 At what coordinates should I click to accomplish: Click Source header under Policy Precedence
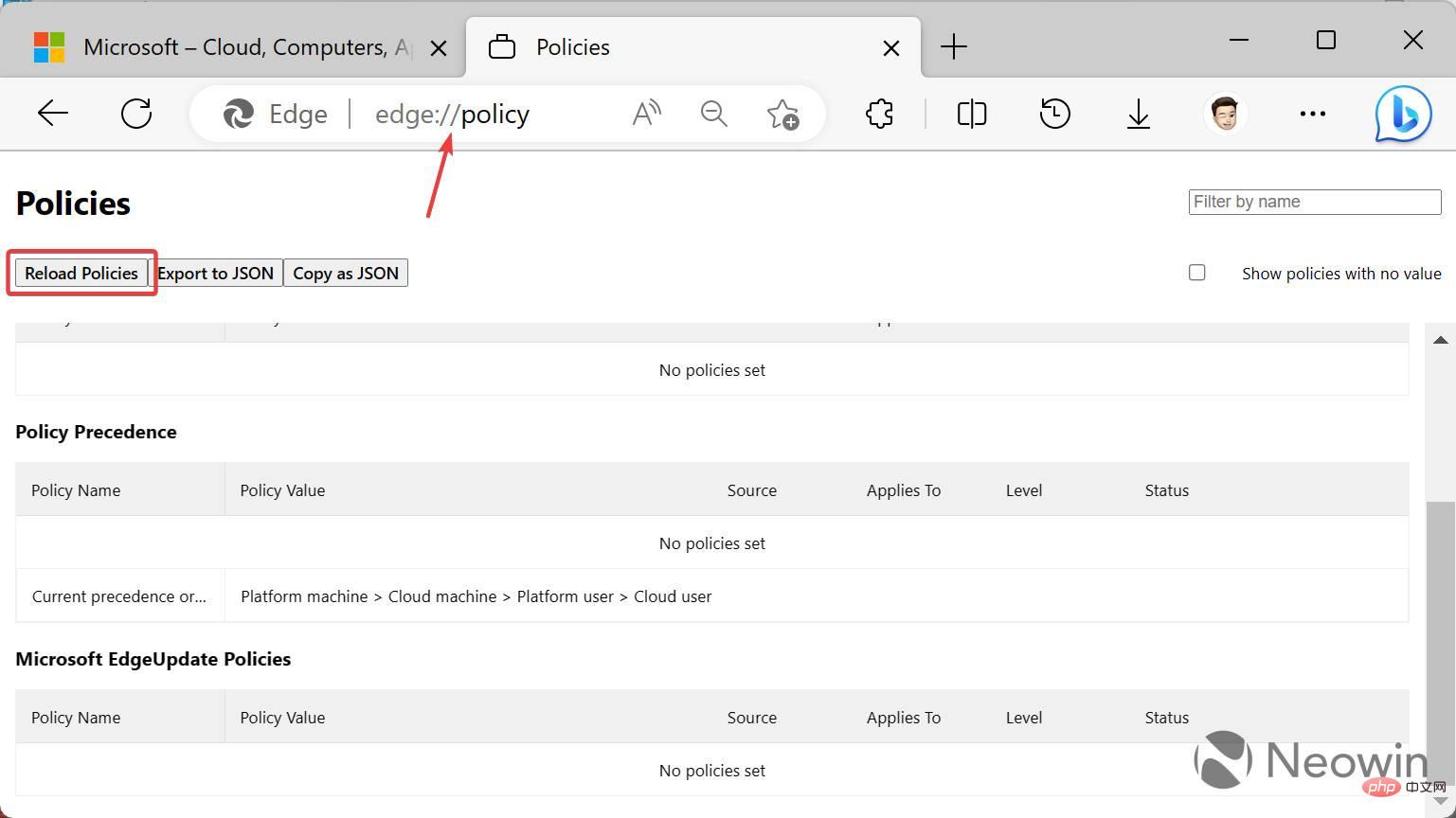click(x=752, y=490)
